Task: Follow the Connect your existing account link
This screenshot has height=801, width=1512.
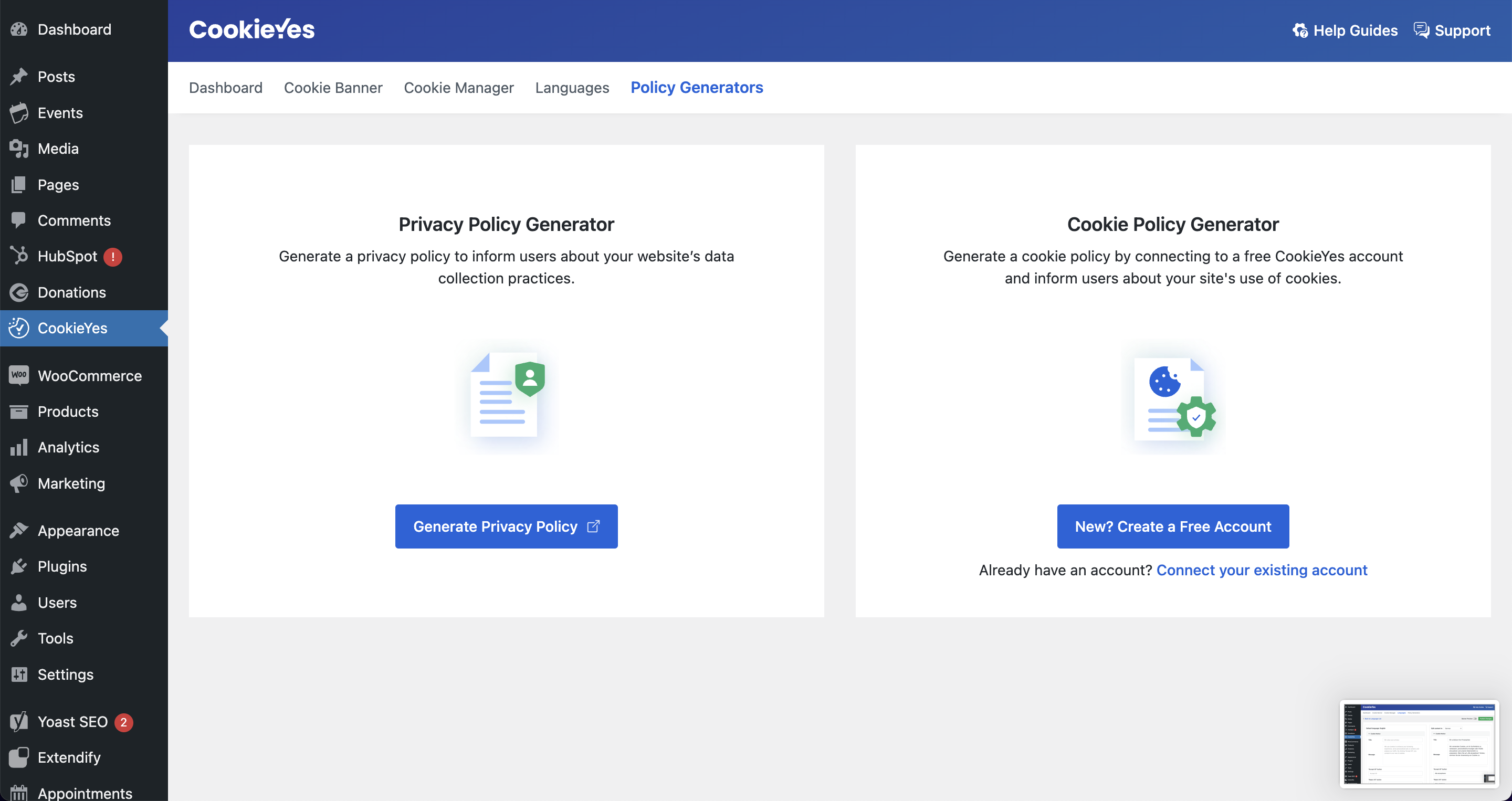Action: (1262, 571)
